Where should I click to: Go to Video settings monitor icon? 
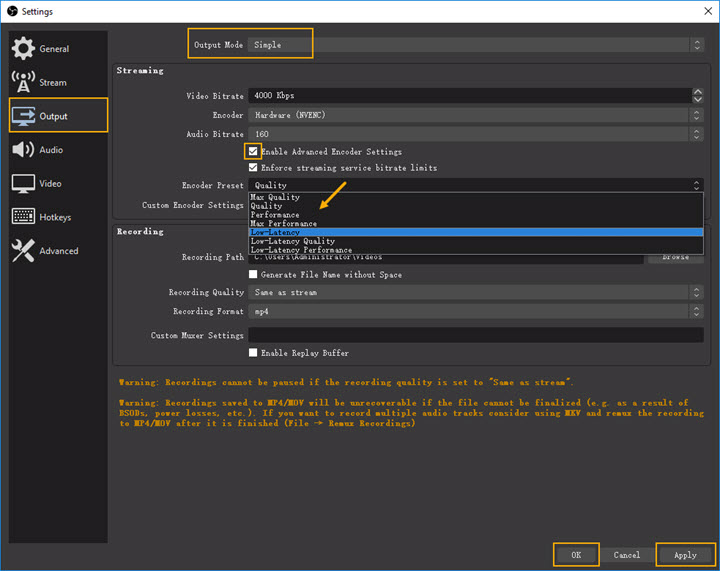point(23,184)
